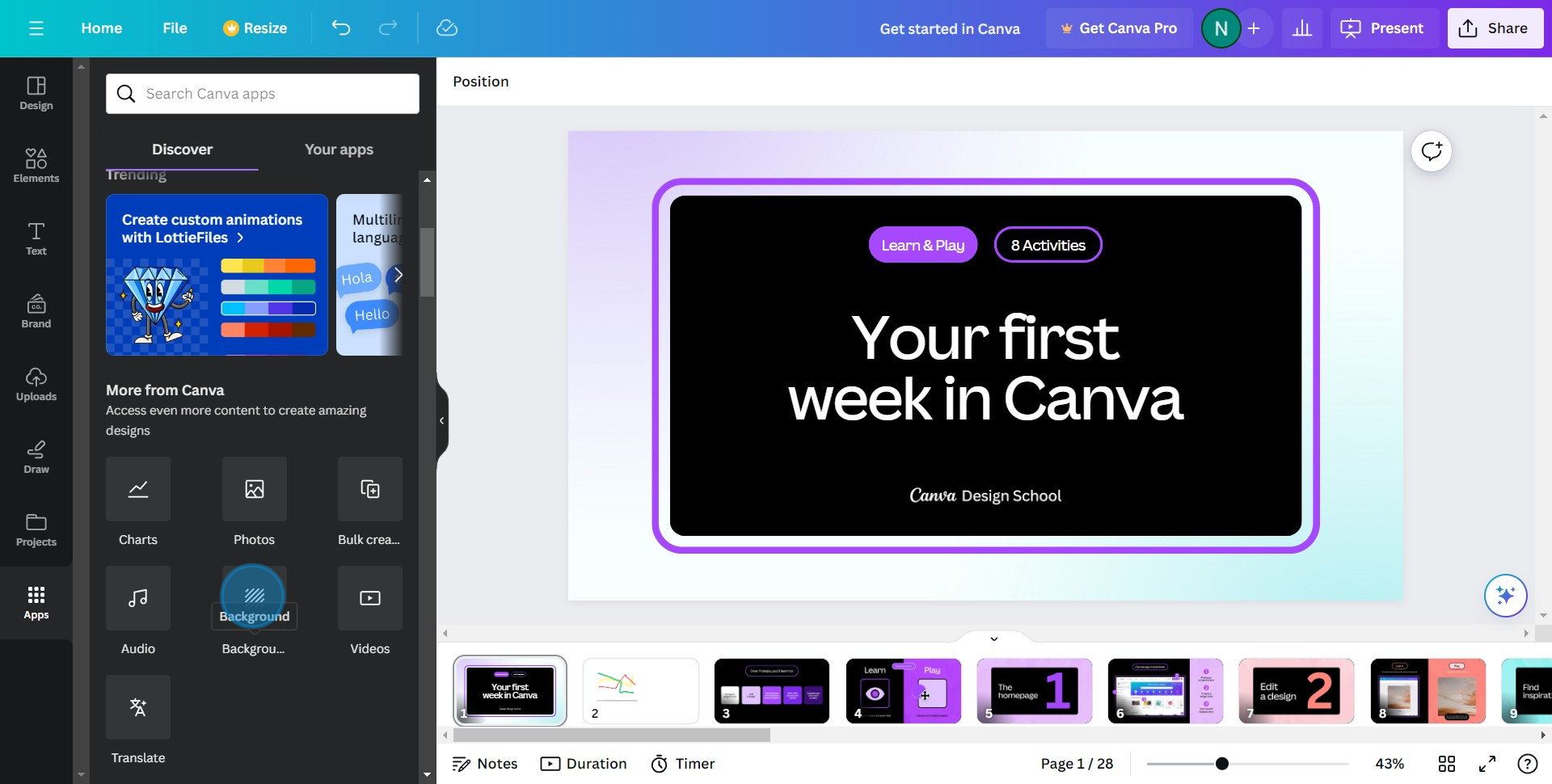The height and width of the screenshot is (784, 1552).
Task: Open the Resize menu
Action: coord(255,28)
